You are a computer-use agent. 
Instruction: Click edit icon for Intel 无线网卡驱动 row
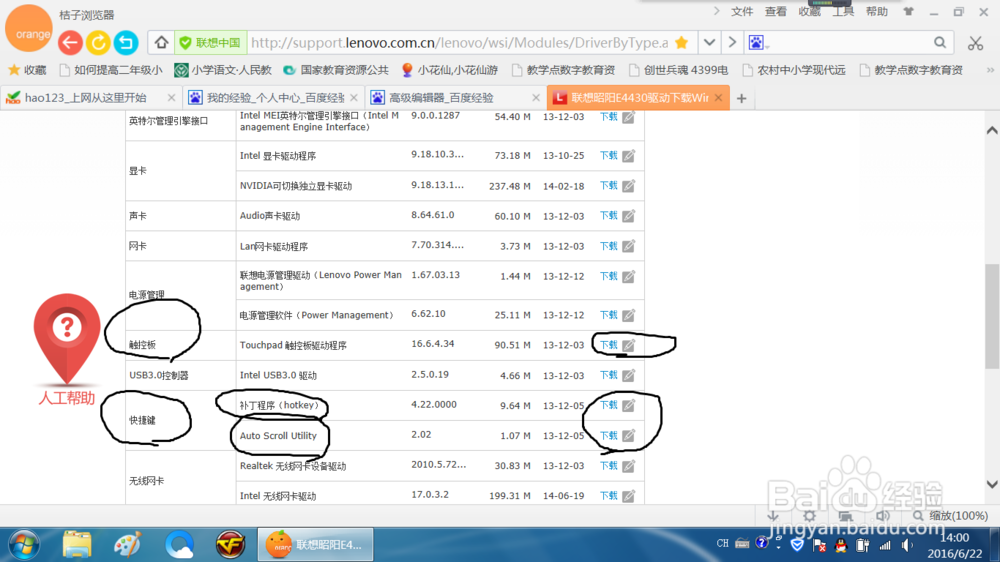629,496
